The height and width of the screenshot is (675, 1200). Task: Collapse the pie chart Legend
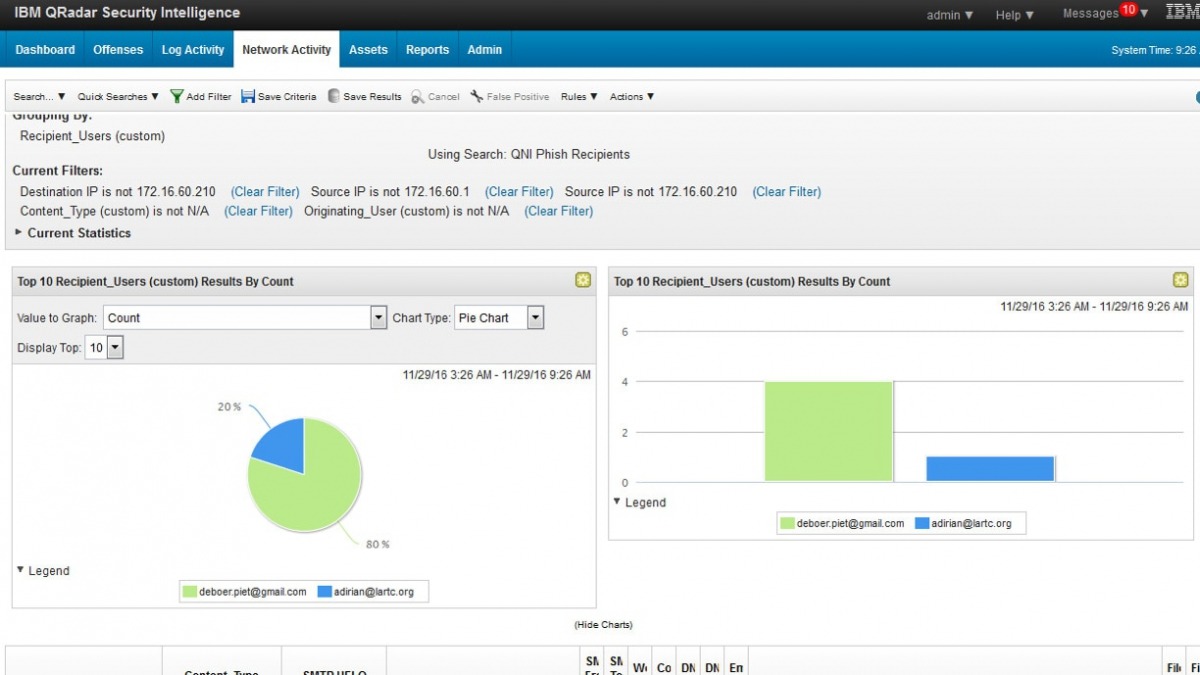coord(22,570)
